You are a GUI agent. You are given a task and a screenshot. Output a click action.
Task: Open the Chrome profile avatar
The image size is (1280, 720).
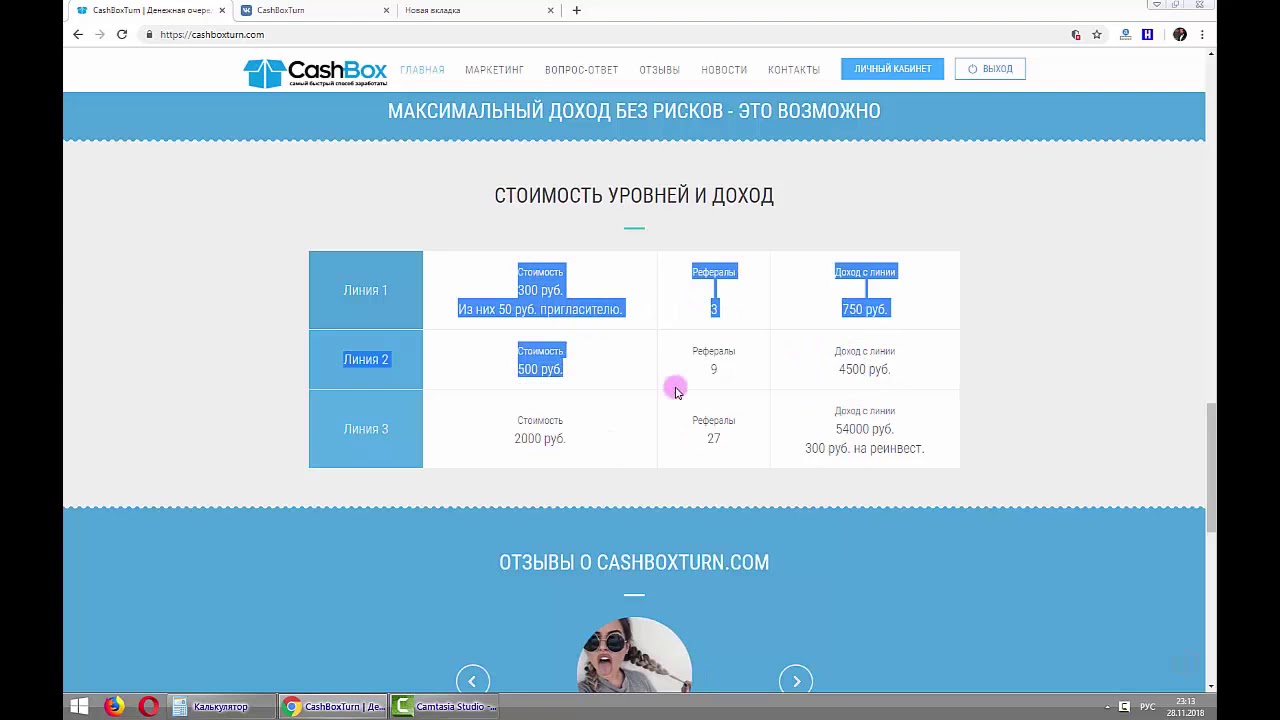click(x=1180, y=34)
